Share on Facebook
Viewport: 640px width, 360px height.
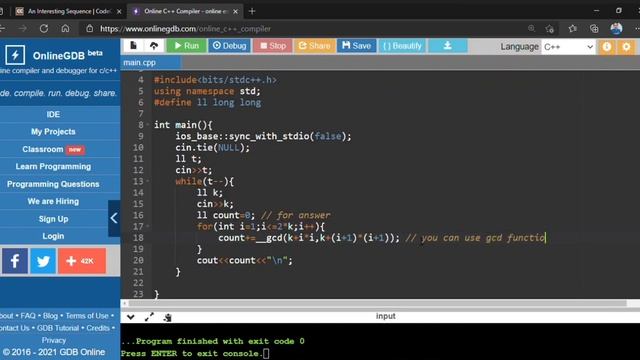pyautogui.click(x=15, y=261)
